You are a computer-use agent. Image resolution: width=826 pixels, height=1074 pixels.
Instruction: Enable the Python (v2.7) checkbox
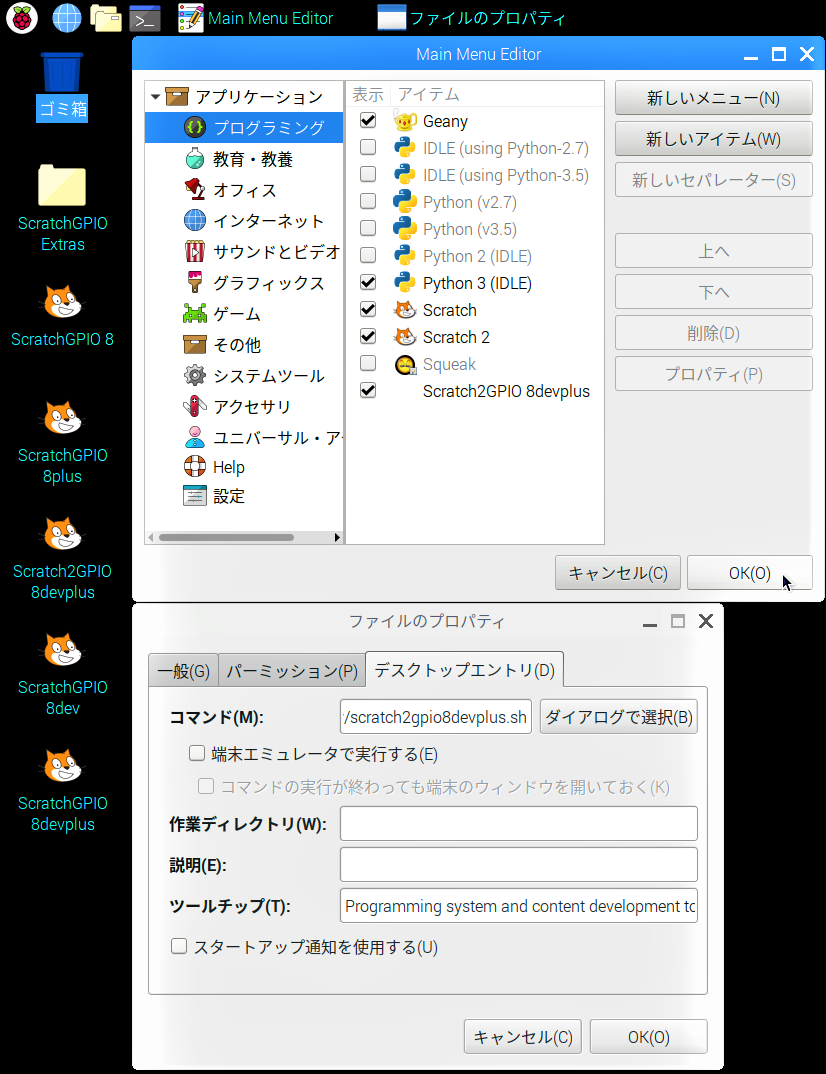point(368,201)
